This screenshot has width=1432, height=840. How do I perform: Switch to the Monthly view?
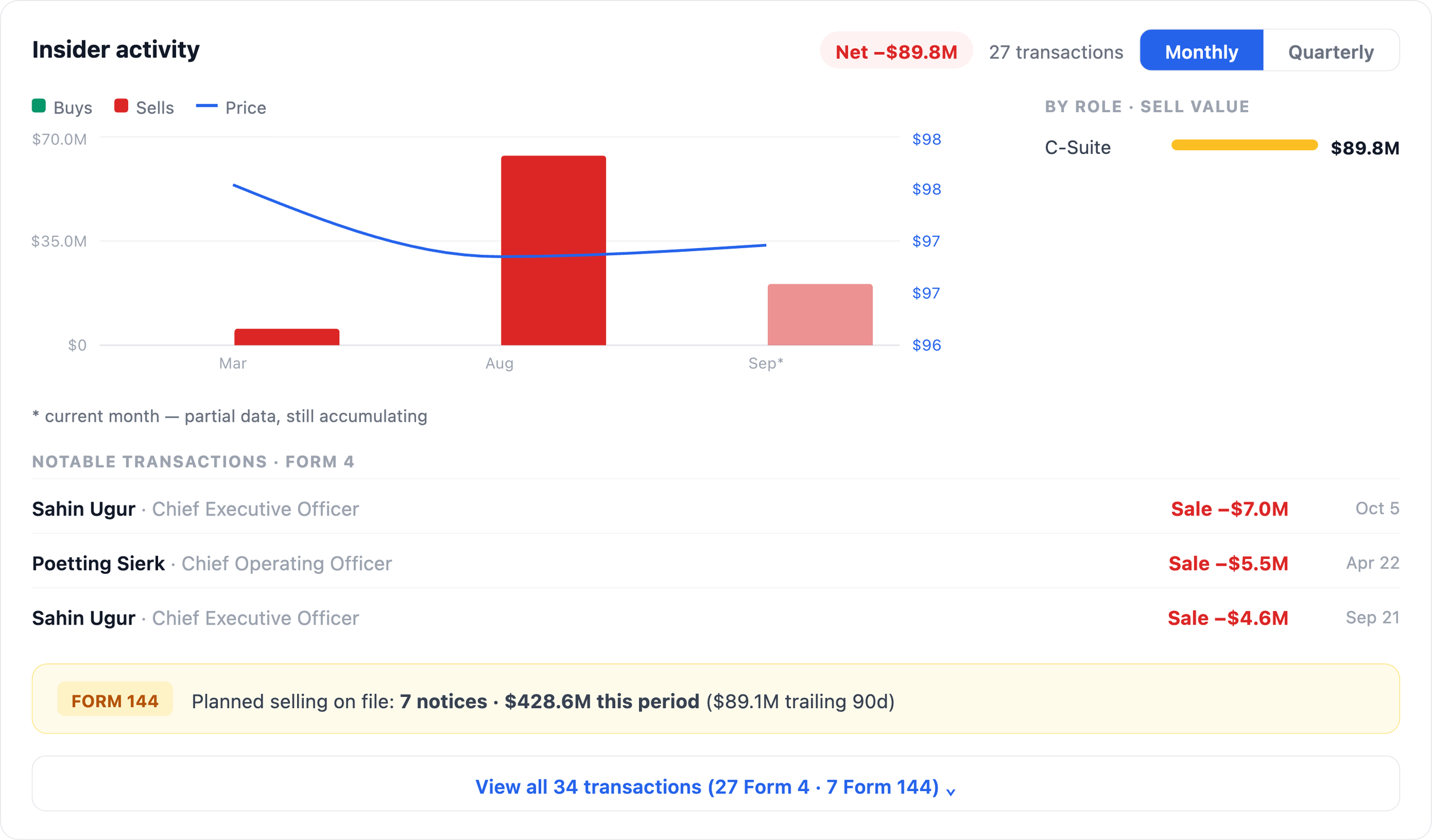[x=1201, y=51]
